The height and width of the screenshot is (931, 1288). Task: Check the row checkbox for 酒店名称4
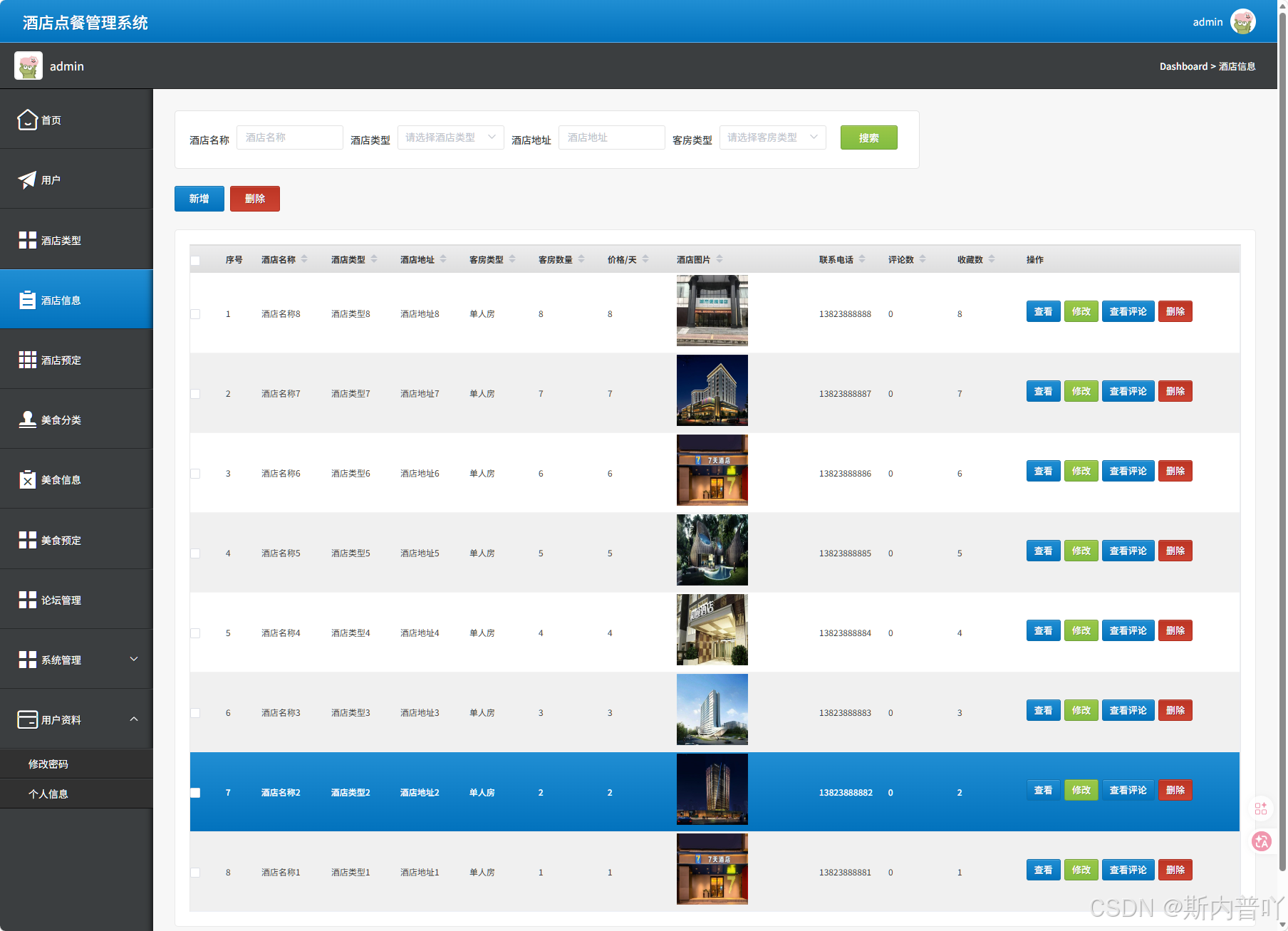pos(195,633)
